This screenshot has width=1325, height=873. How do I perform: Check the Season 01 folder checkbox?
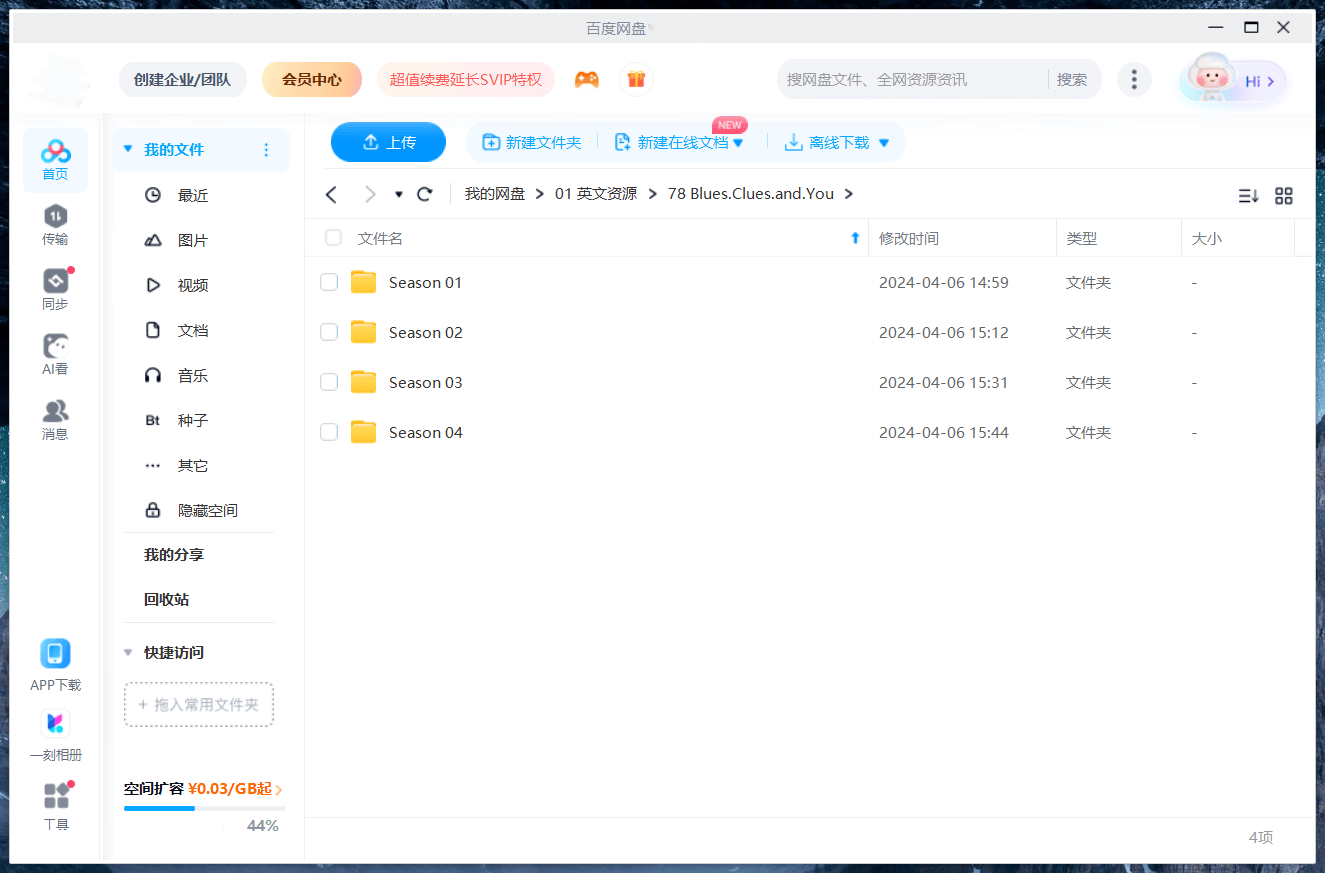[x=329, y=283]
